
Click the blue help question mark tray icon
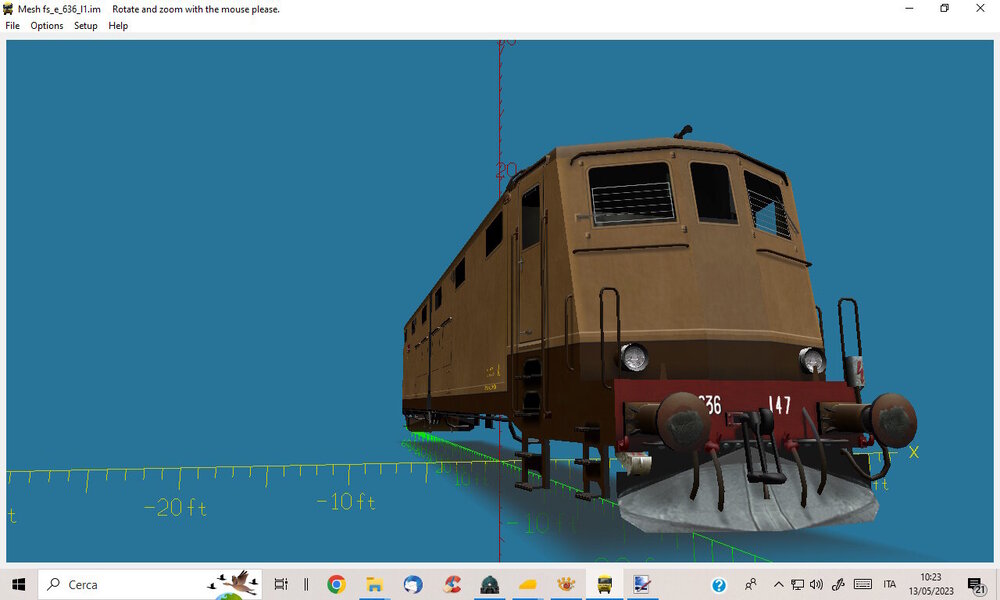pyautogui.click(x=719, y=585)
